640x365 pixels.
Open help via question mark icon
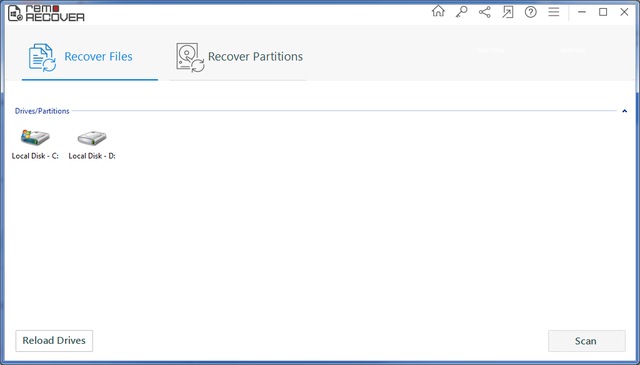click(x=531, y=12)
